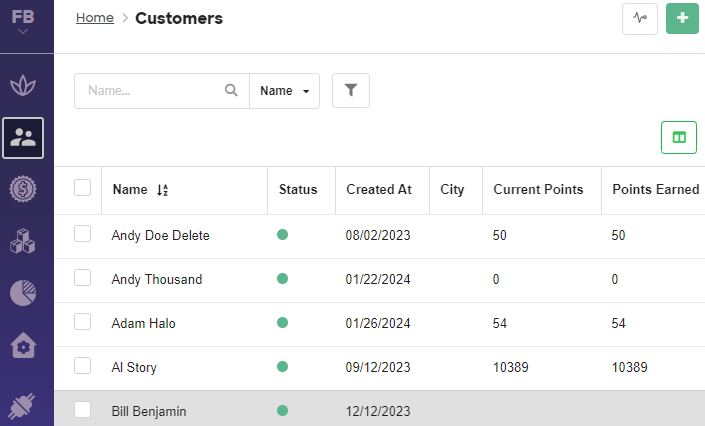Click Bill Benjamin's status dot
The width and height of the screenshot is (705, 426).
click(282, 411)
